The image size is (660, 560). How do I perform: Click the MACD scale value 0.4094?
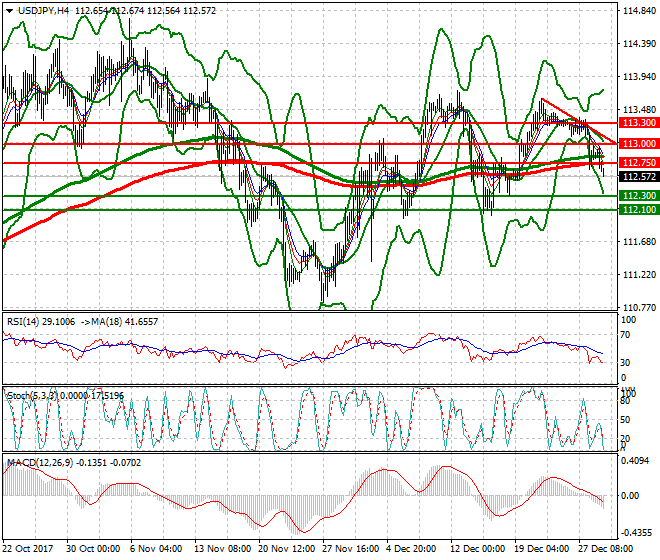coord(636,461)
